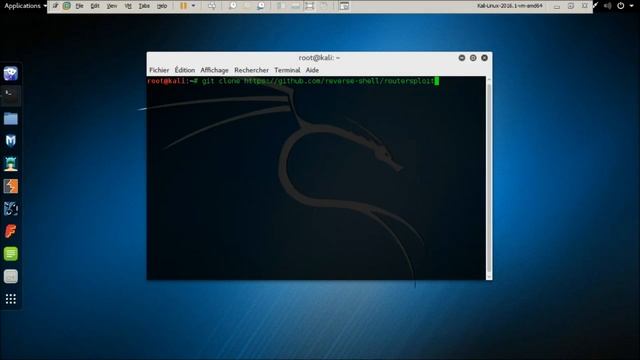Open Armitage from the dock
The height and width of the screenshot is (360, 640).
[11, 164]
